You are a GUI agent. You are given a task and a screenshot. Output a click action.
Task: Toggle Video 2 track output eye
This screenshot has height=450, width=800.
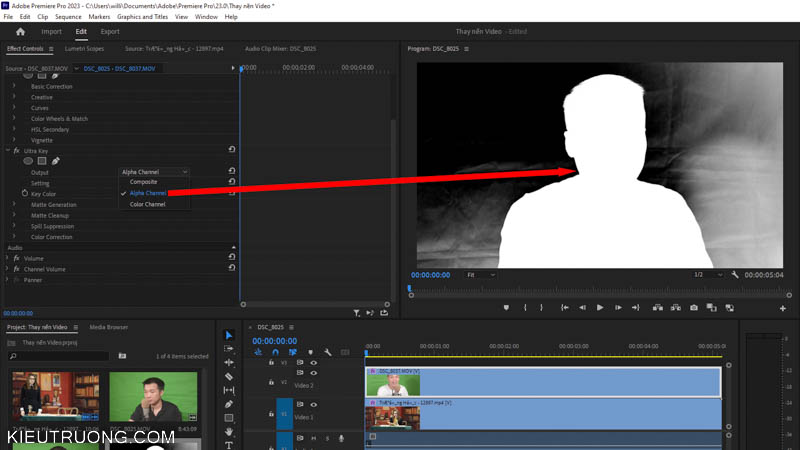coord(314,373)
